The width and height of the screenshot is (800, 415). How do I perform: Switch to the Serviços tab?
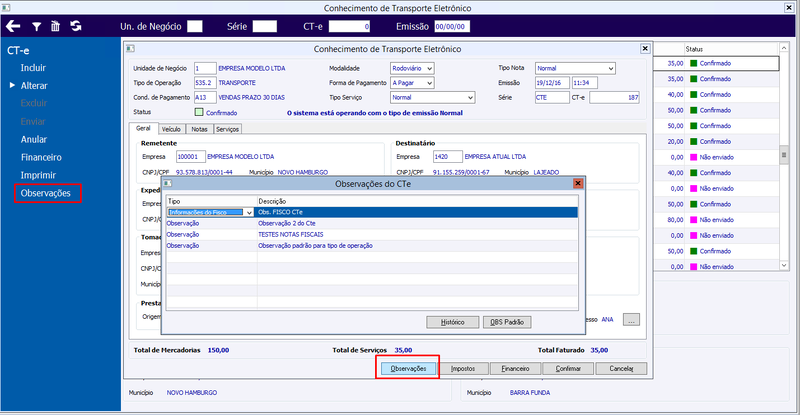coord(228,129)
